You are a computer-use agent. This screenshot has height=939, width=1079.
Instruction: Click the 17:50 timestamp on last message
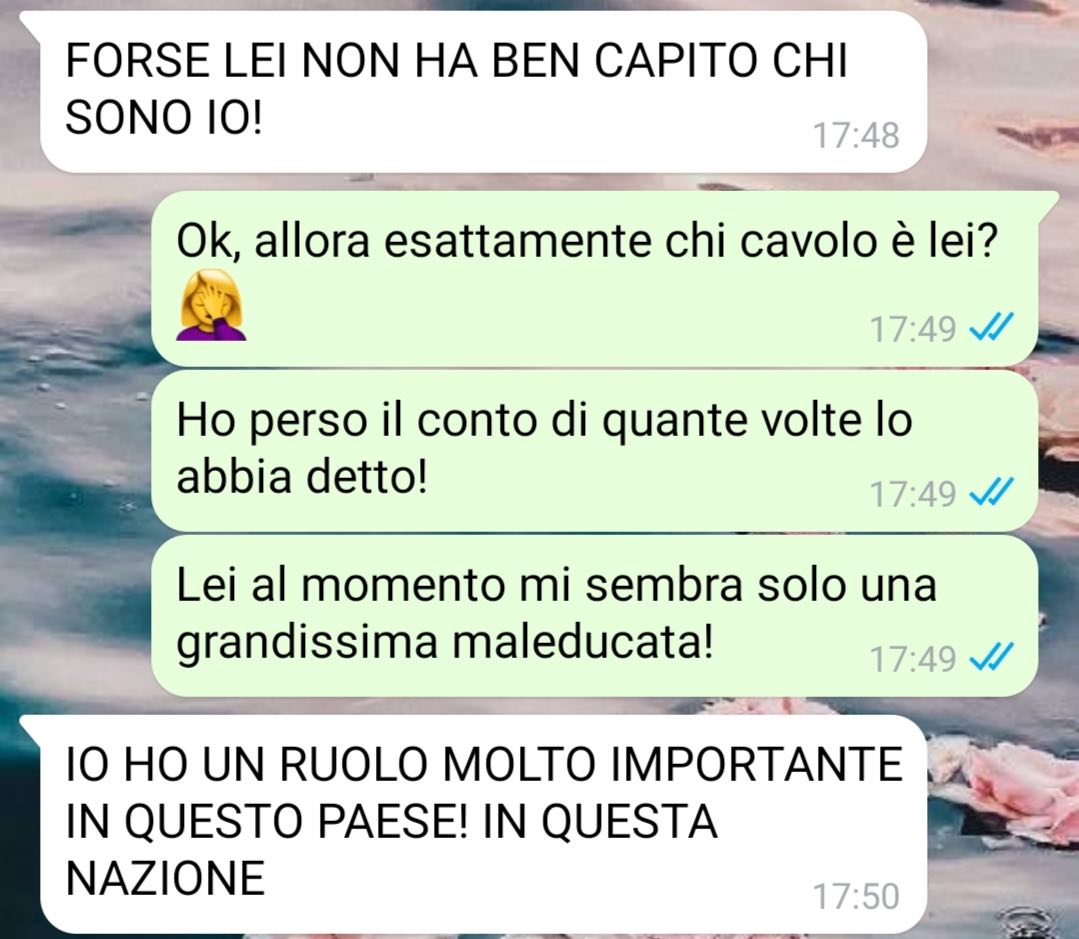pos(856,897)
